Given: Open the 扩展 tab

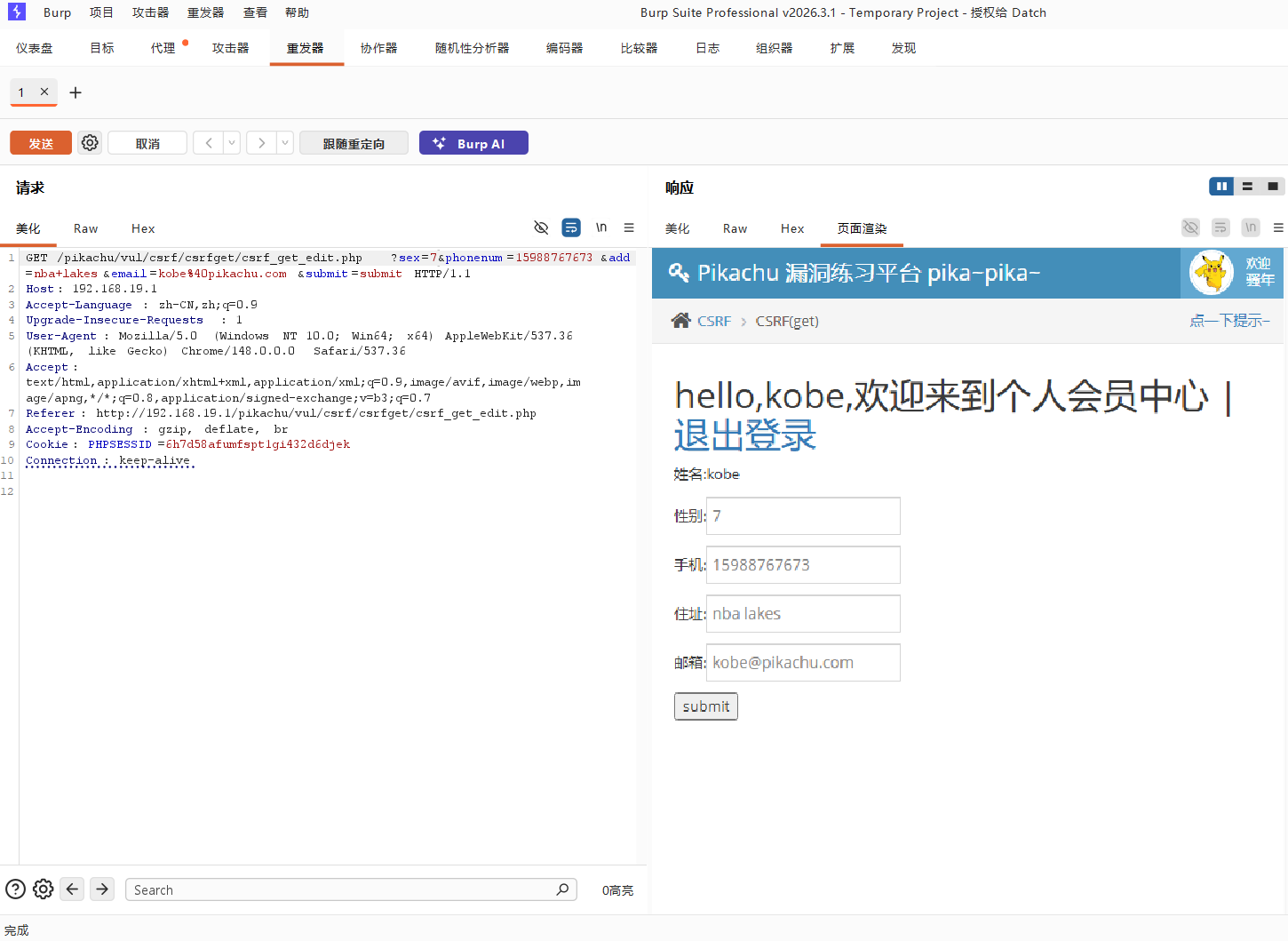Looking at the screenshot, I should point(842,48).
